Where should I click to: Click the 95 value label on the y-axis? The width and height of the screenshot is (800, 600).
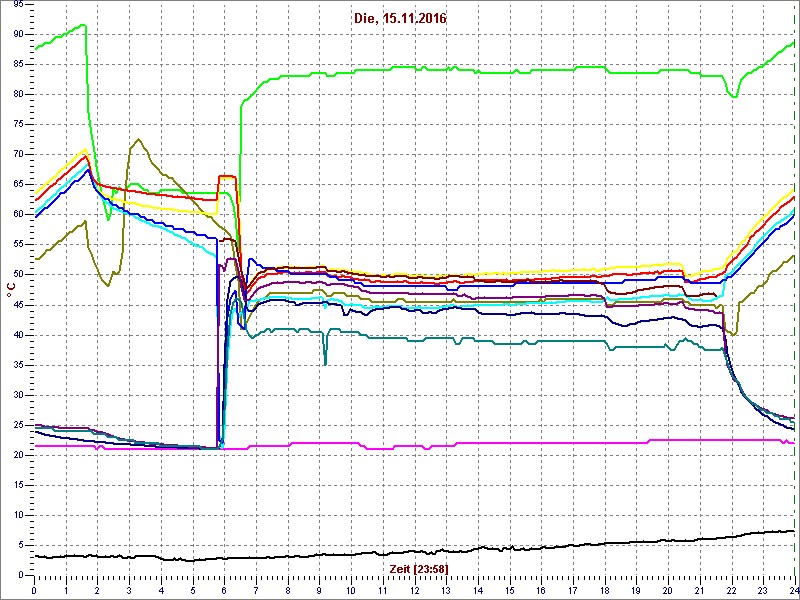pyautogui.click(x=18, y=4)
